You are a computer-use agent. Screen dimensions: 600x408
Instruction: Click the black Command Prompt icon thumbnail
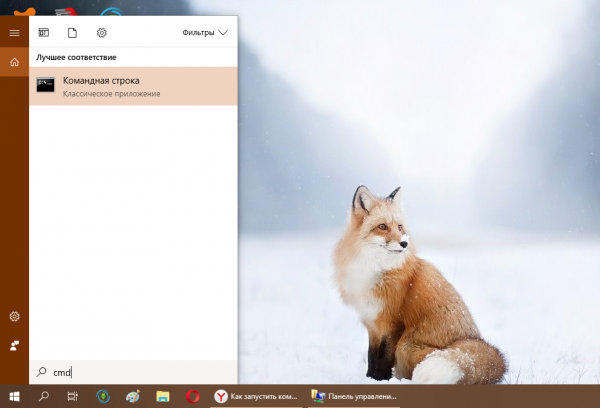click(x=46, y=85)
